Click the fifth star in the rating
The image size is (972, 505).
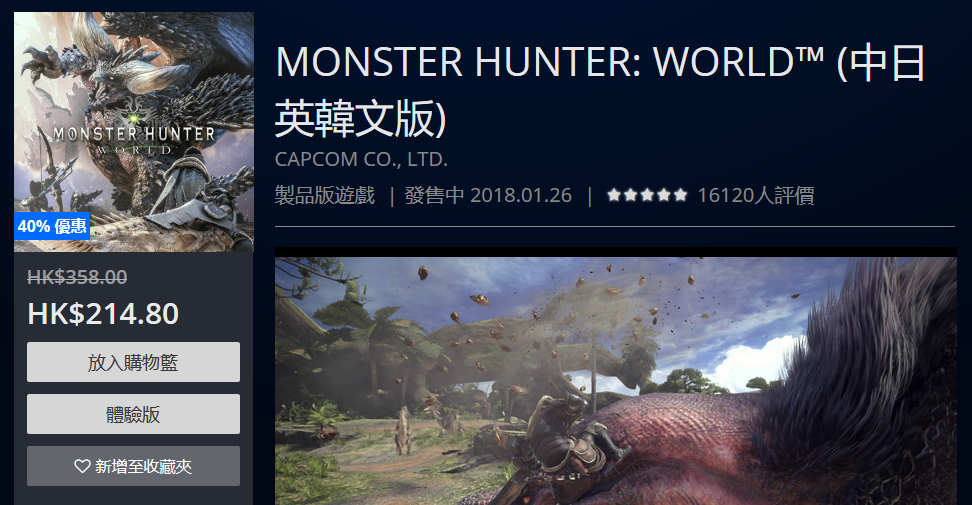point(681,195)
